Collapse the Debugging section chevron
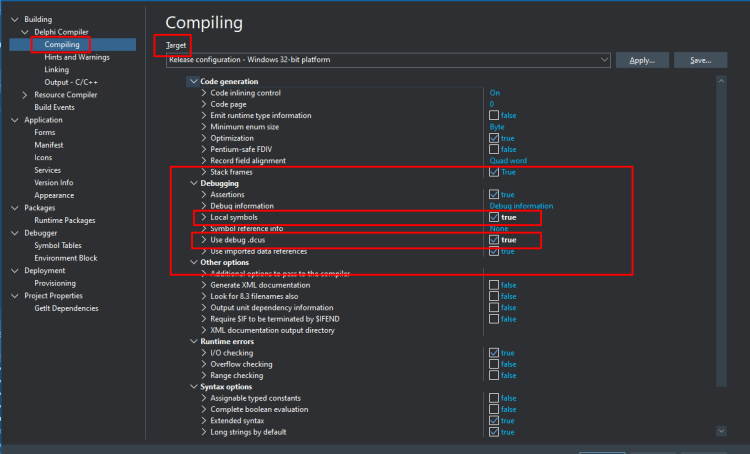The height and width of the screenshot is (454, 750). point(194,183)
